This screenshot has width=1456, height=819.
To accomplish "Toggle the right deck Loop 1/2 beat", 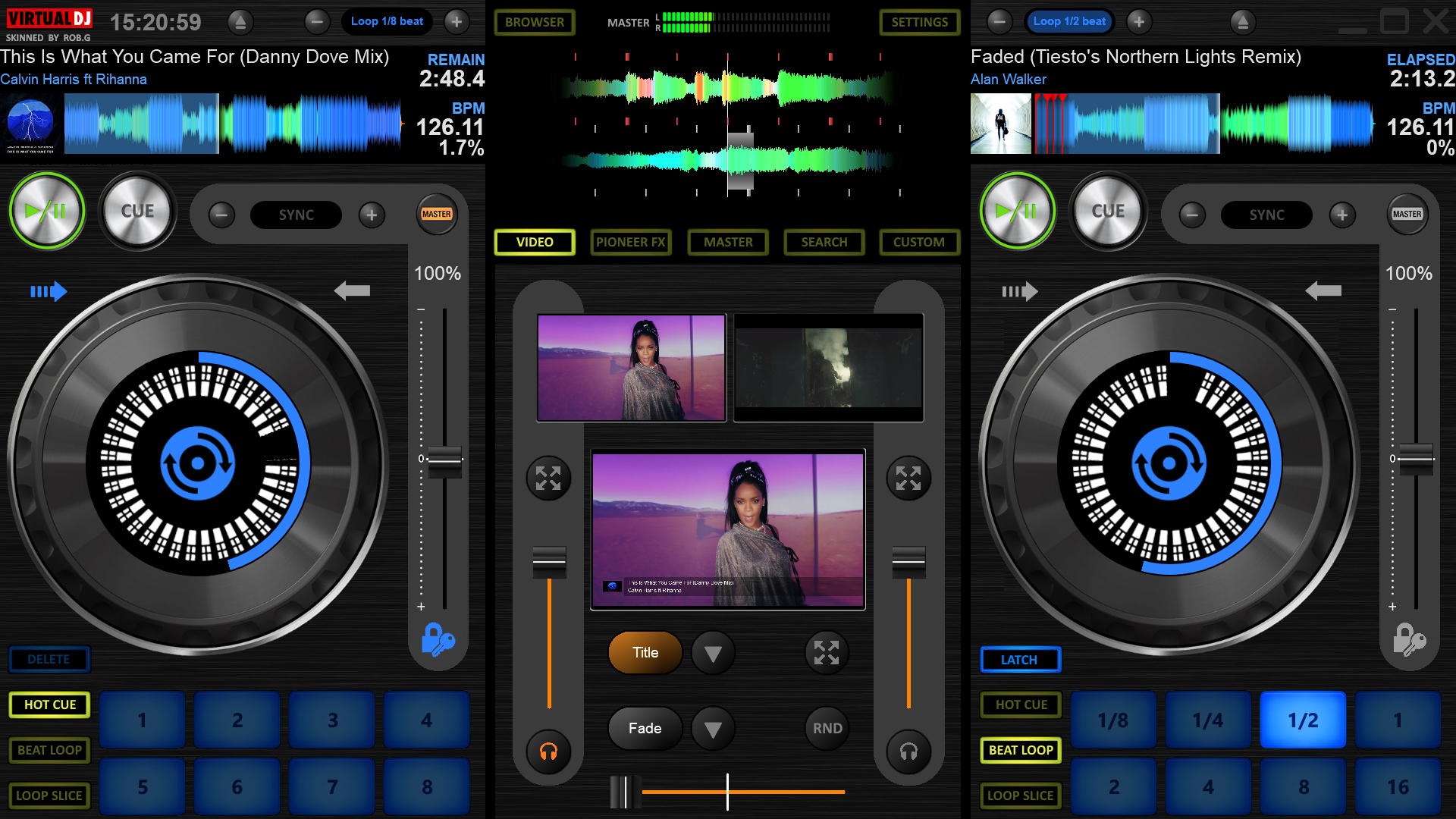I will click(1069, 22).
